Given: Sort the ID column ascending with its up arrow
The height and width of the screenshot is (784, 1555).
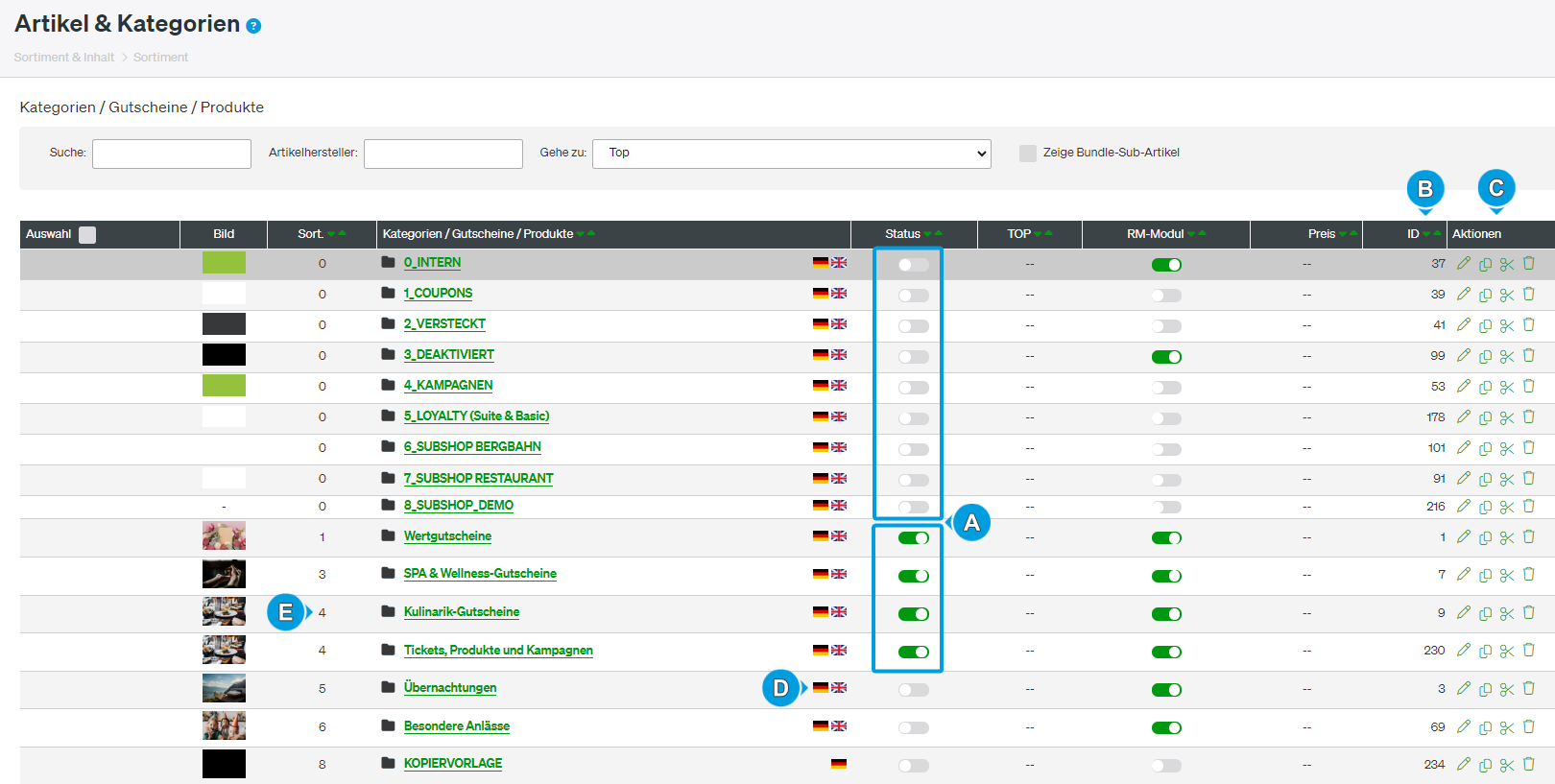Looking at the screenshot, I should pyautogui.click(x=1437, y=233).
